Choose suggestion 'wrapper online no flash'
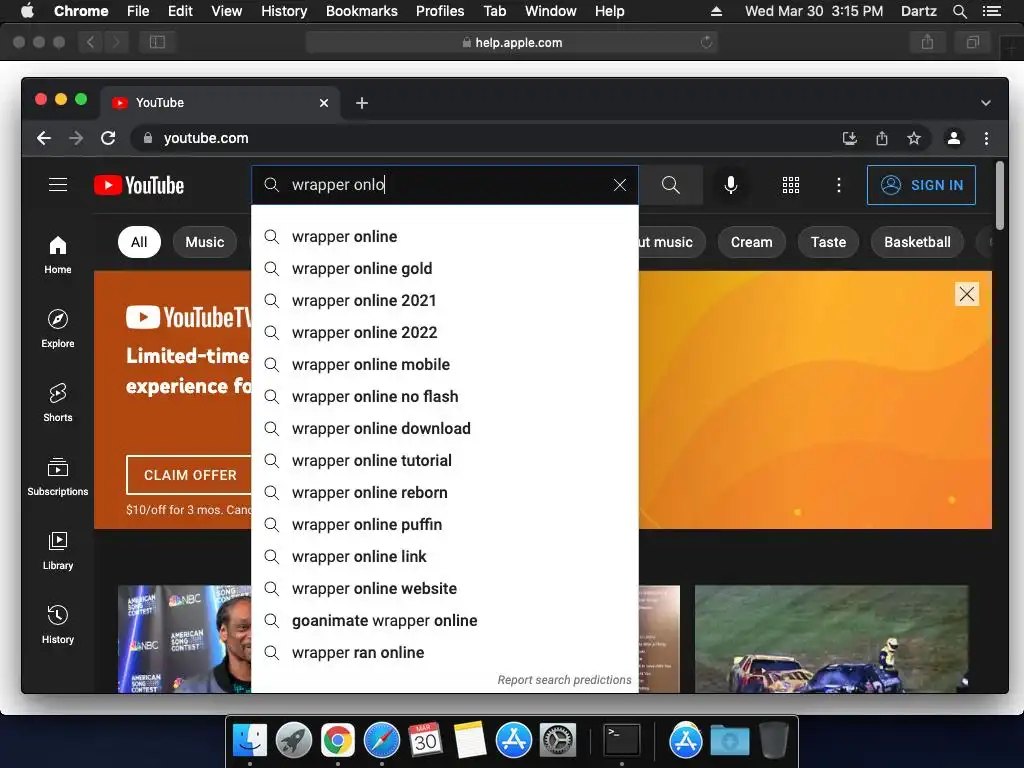The width and height of the screenshot is (1024, 768). tap(445, 396)
